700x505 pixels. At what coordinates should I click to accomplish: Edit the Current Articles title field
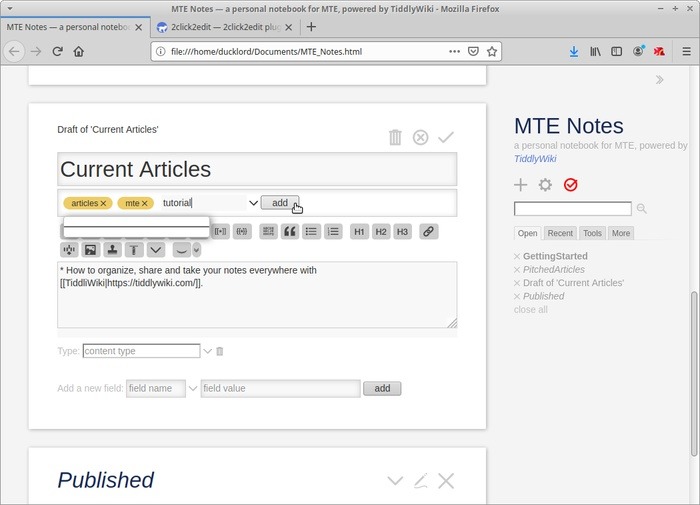(x=257, y=169)
